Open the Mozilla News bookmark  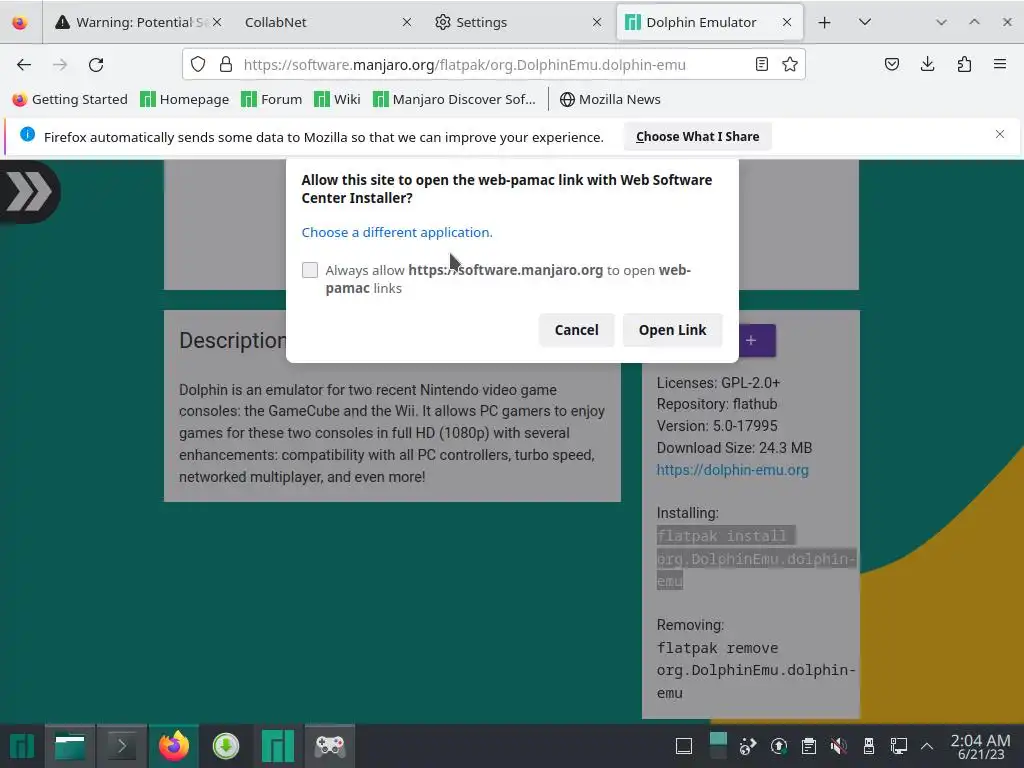click(610, 99)
